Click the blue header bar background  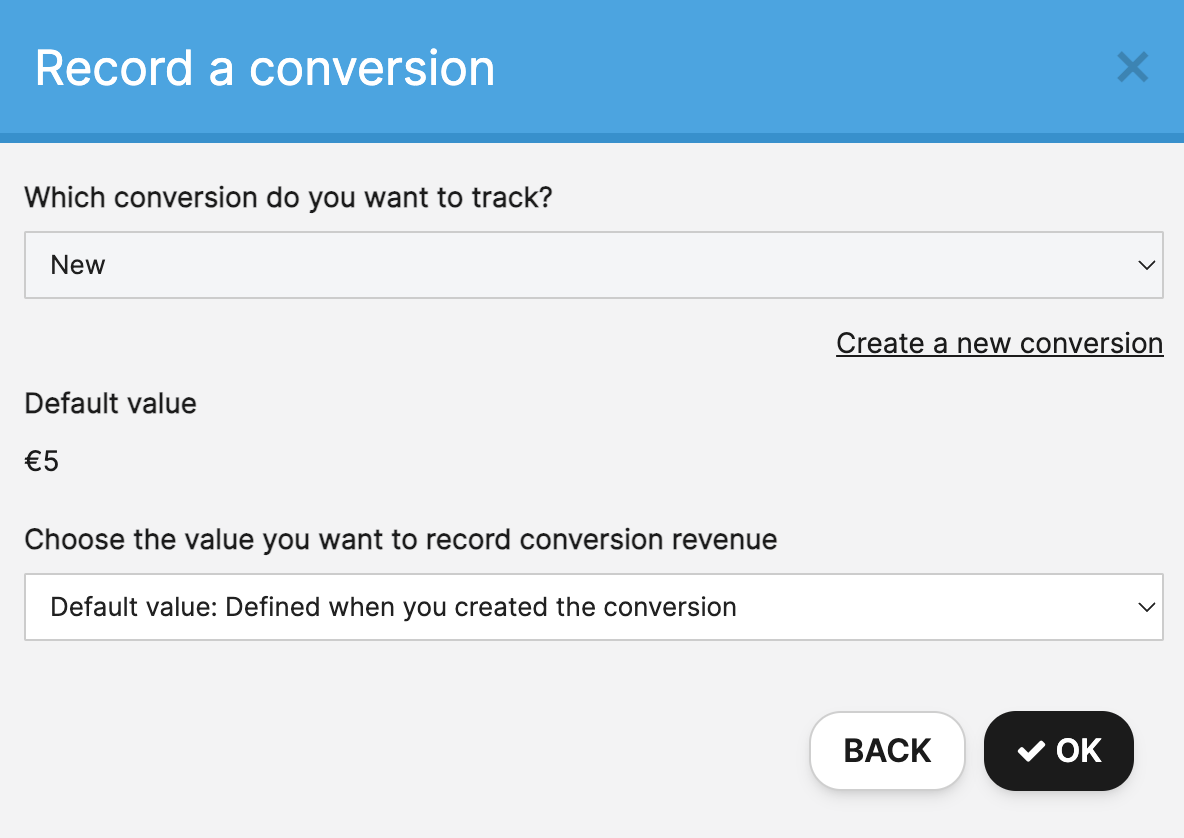tap(800, 68)
